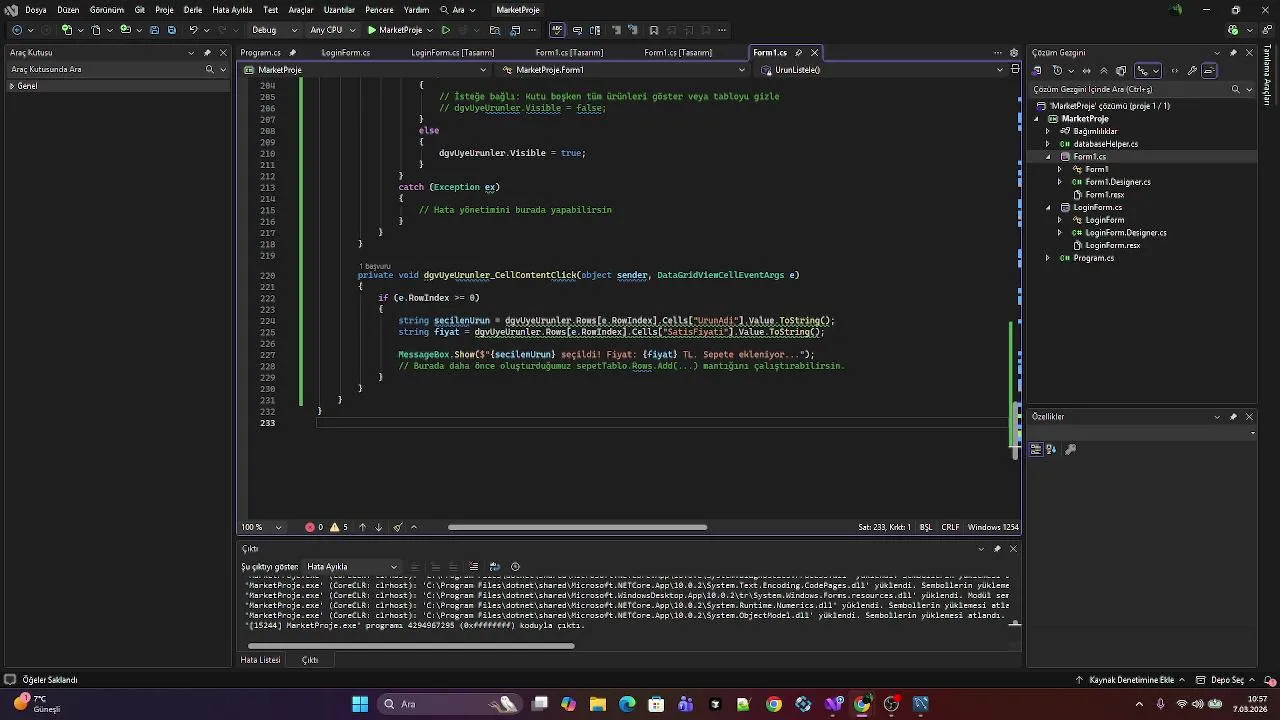Click the navigate backward arrow icon
Image resolution: width=1280 pixels, height=720 pixels.
pyautogui.click(x=17, y=30)
